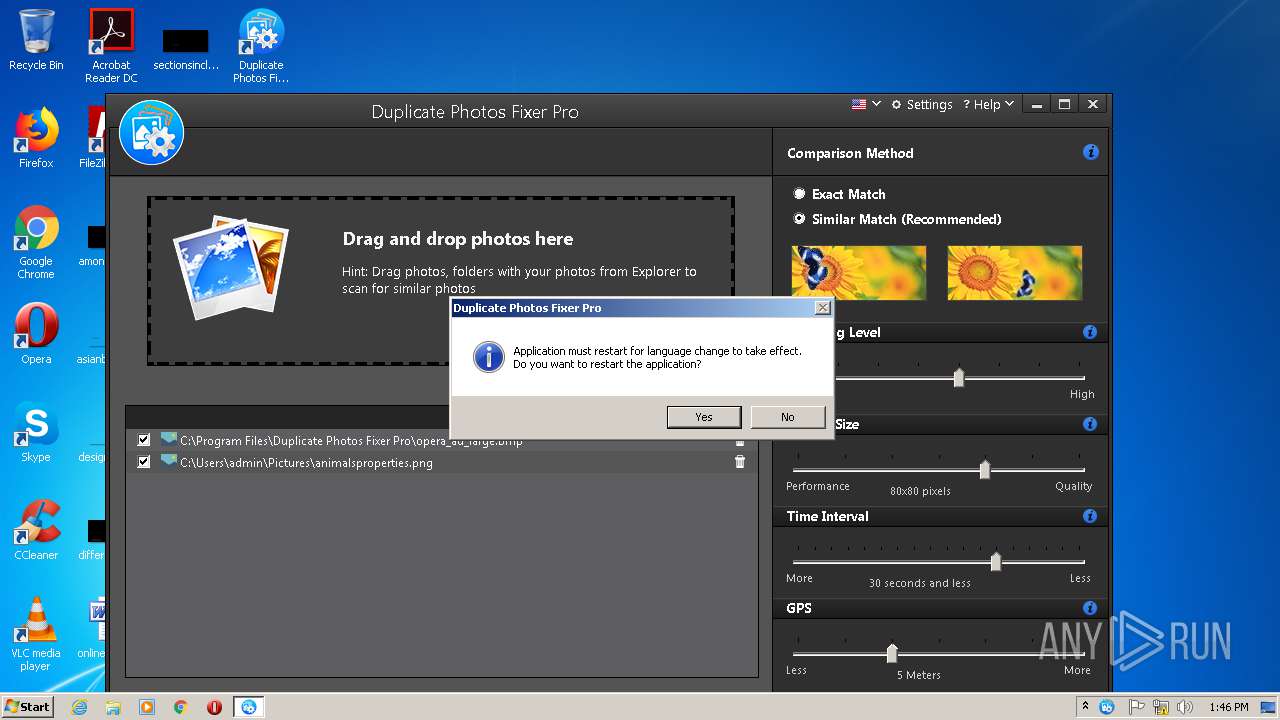Open VLC media player desktop shortcut

pos(36,634)
